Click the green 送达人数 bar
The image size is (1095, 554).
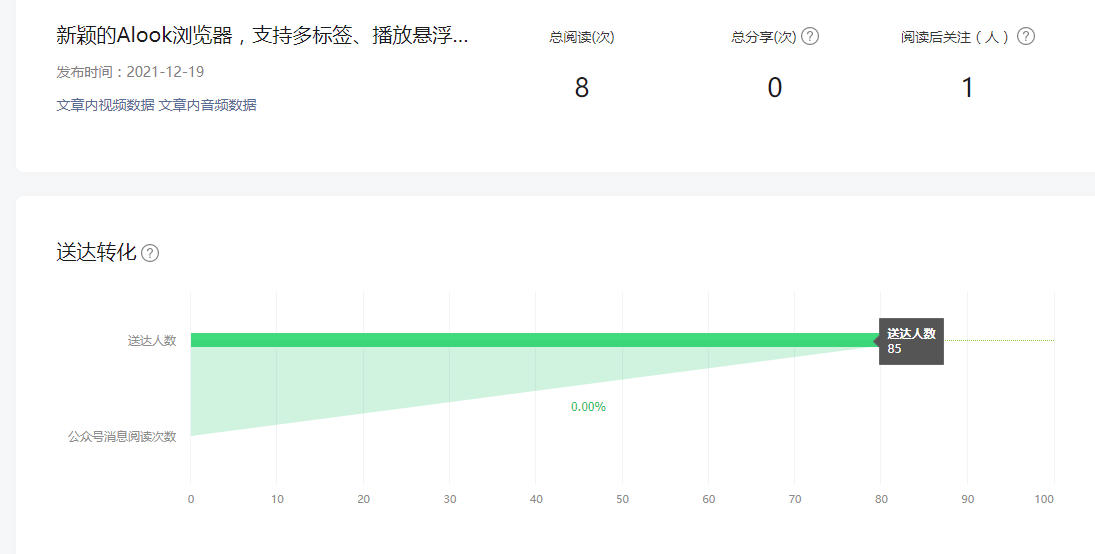(534, 340)
